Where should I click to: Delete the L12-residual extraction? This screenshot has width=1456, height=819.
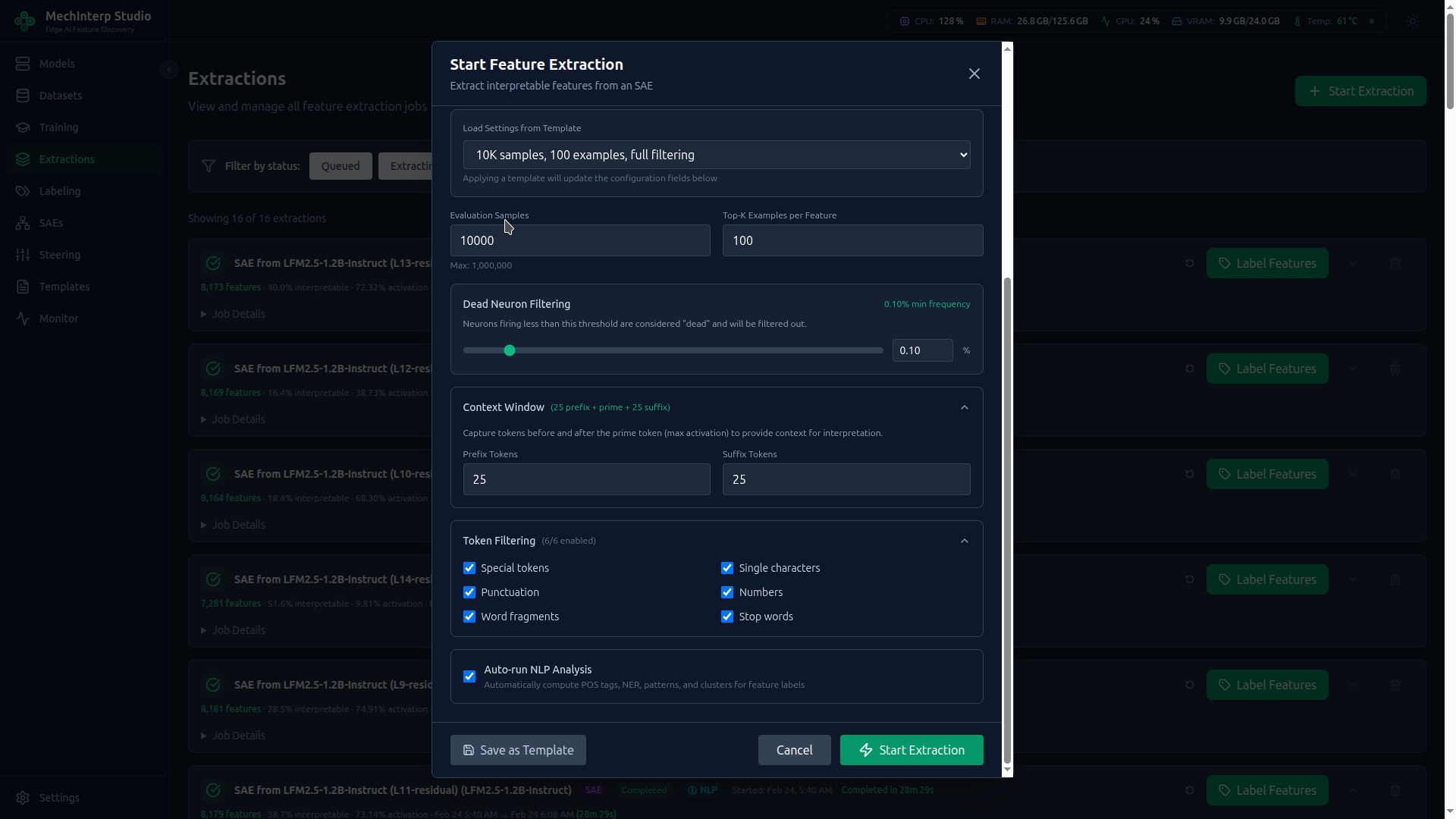coord(1395,369)
